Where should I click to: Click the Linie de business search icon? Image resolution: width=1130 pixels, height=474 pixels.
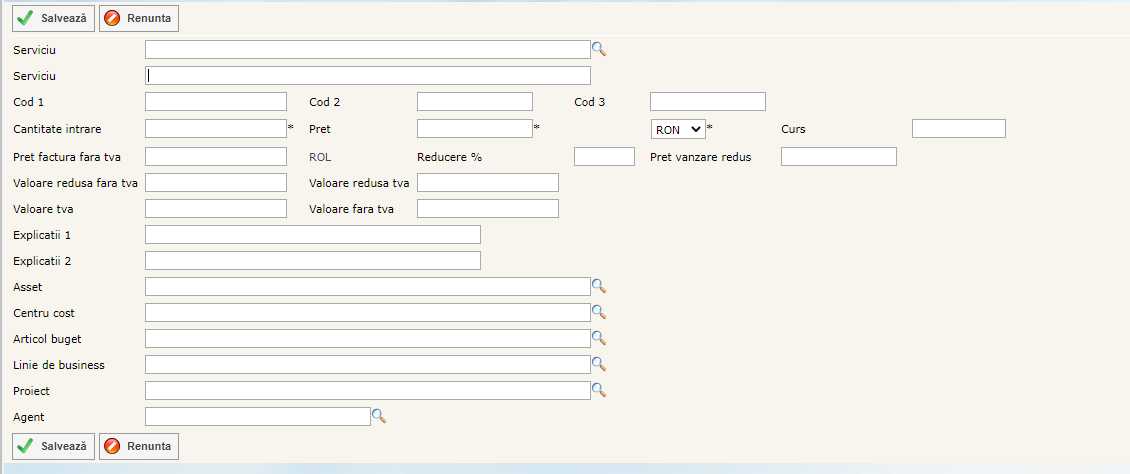599,364
